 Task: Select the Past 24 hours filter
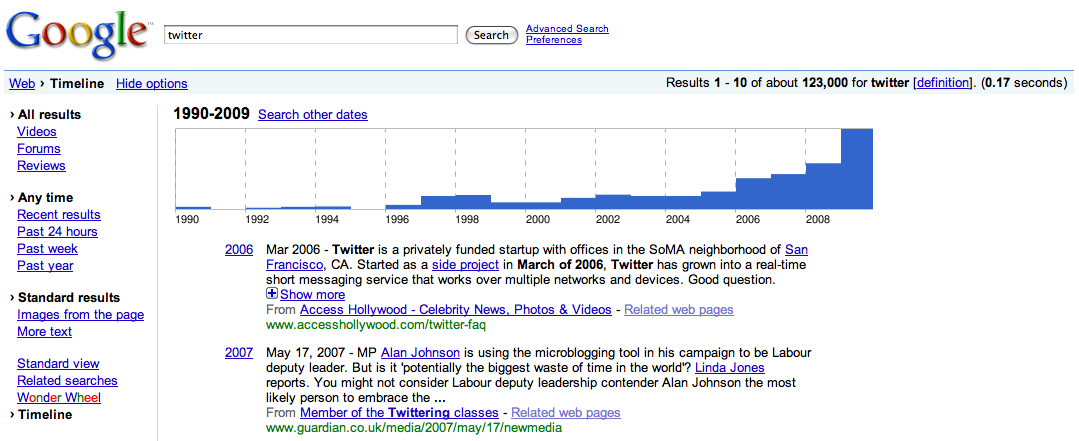pos(57,232)
